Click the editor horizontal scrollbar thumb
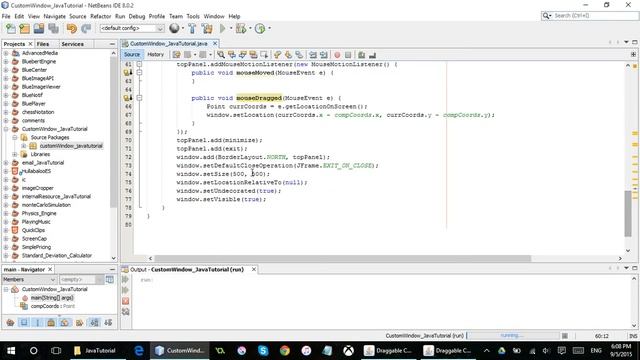Screen dimensions: 640x360 (342, 258)
